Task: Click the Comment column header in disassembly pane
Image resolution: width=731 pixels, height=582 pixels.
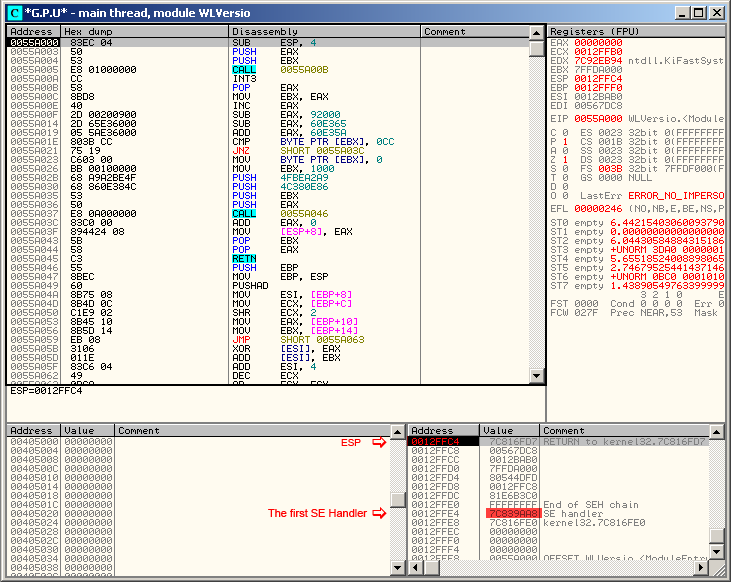Action: (x=475, y=32)
